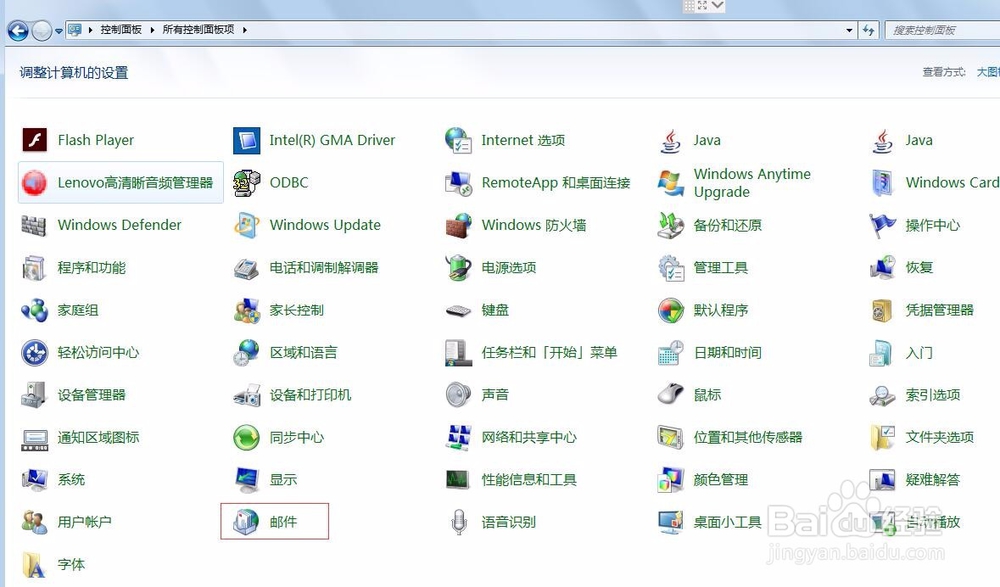The height and width of the screenshot is (587, 1000).
Task: Open the Flash Player settings
Action: pos(95,139)
